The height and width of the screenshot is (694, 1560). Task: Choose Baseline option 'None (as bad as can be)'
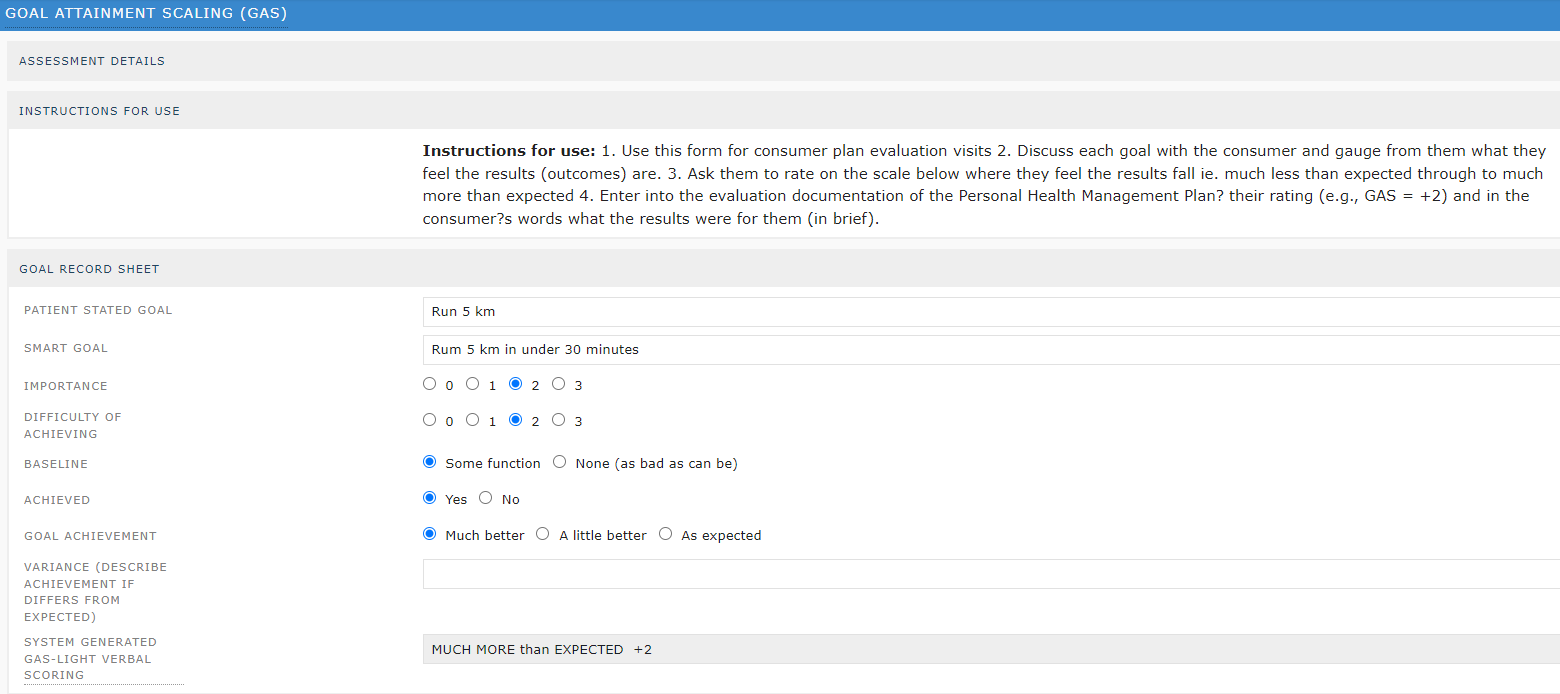(x=559, y=461)
